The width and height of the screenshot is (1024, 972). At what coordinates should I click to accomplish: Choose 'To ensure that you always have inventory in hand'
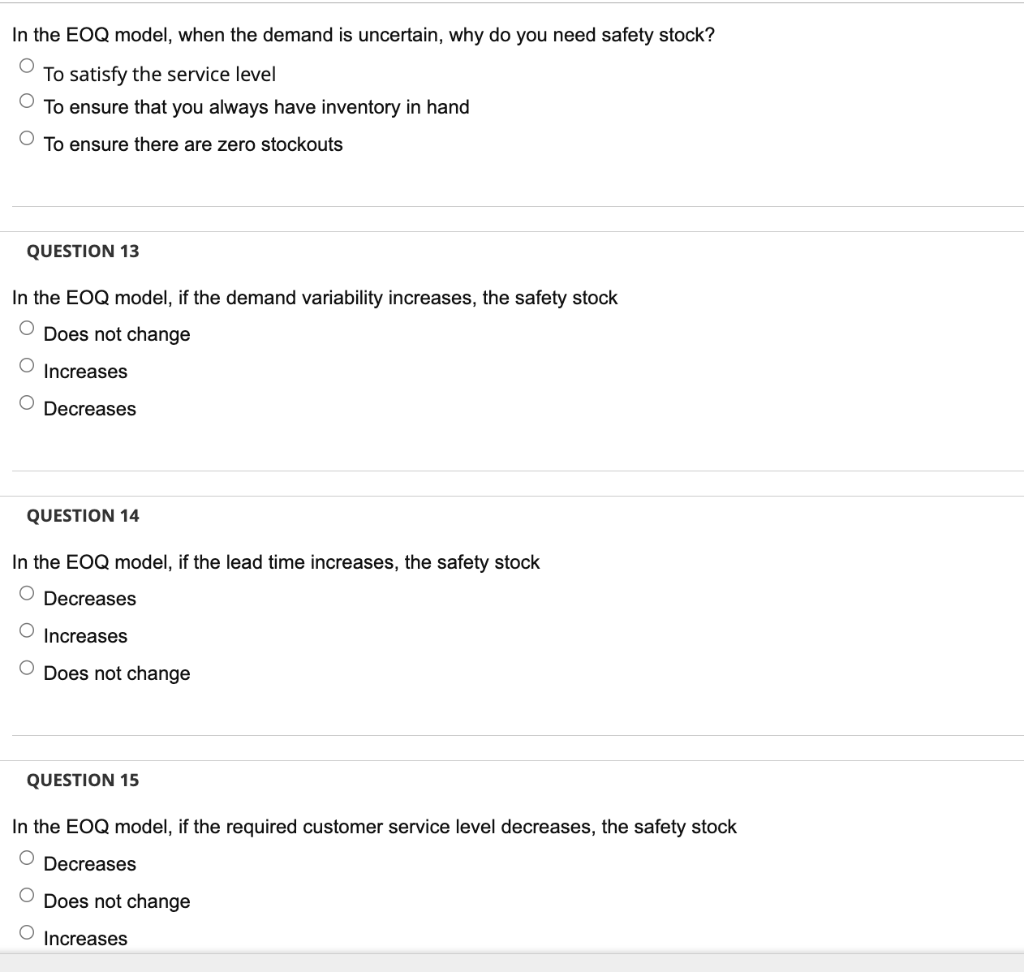[26, 101]
